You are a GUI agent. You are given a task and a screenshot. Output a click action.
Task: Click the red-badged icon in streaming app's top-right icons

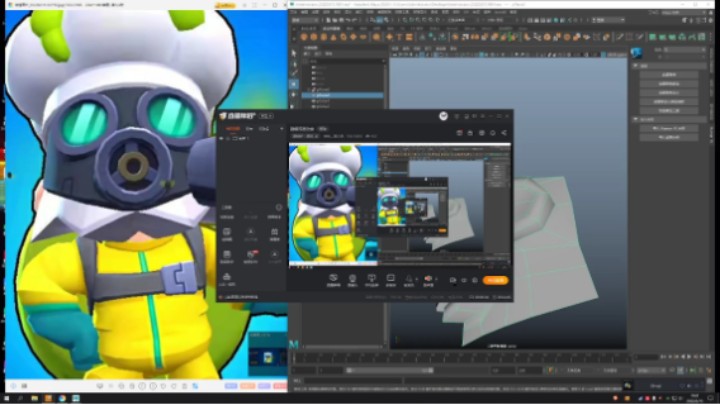click(459, 133)
